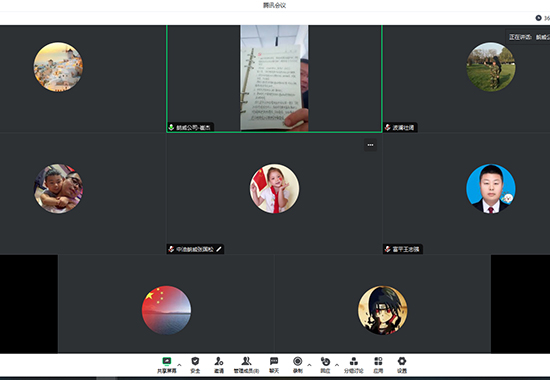Open the 聊天 chat panel
This screenshot has width=550, height=380.
click(274, 365)
